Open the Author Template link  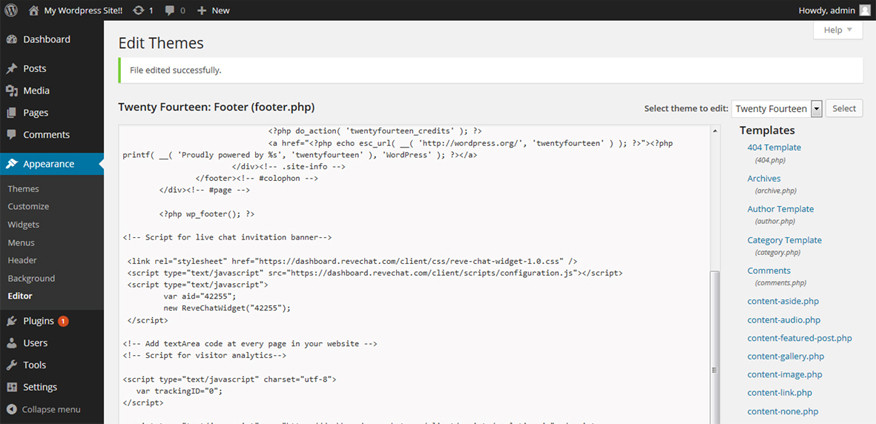tap(780, 209)
